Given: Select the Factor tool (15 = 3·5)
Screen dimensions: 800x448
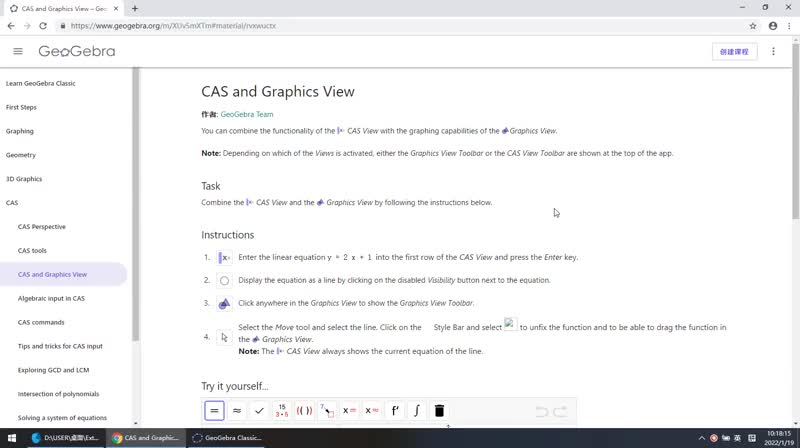Looking at the screenshot, I should tap(282, 410).
